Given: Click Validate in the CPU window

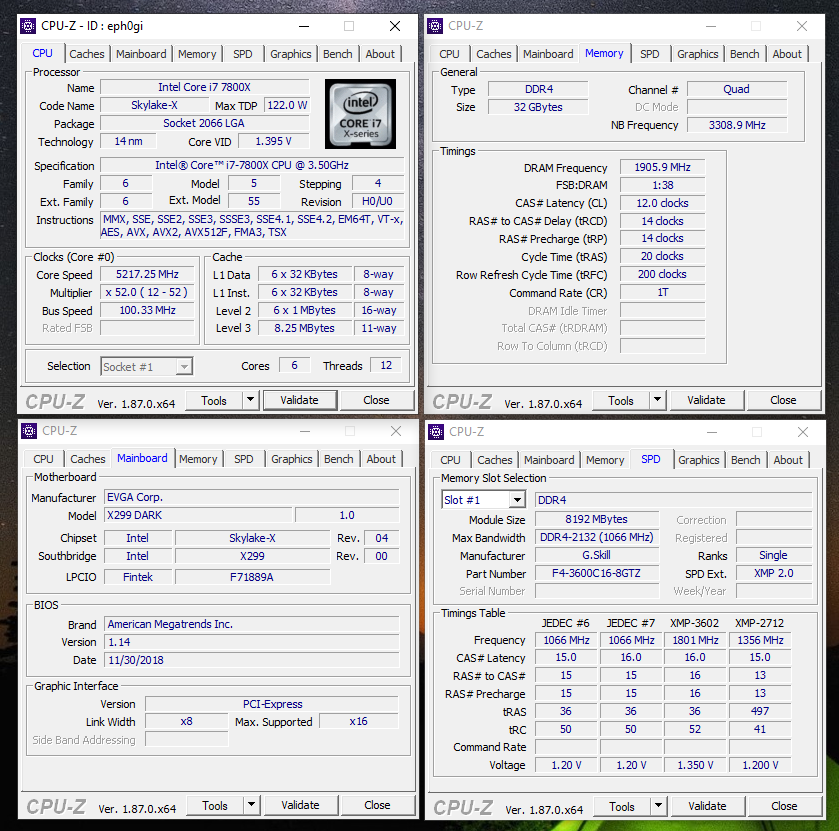Looking at the screenshot, I should (299, 400).
